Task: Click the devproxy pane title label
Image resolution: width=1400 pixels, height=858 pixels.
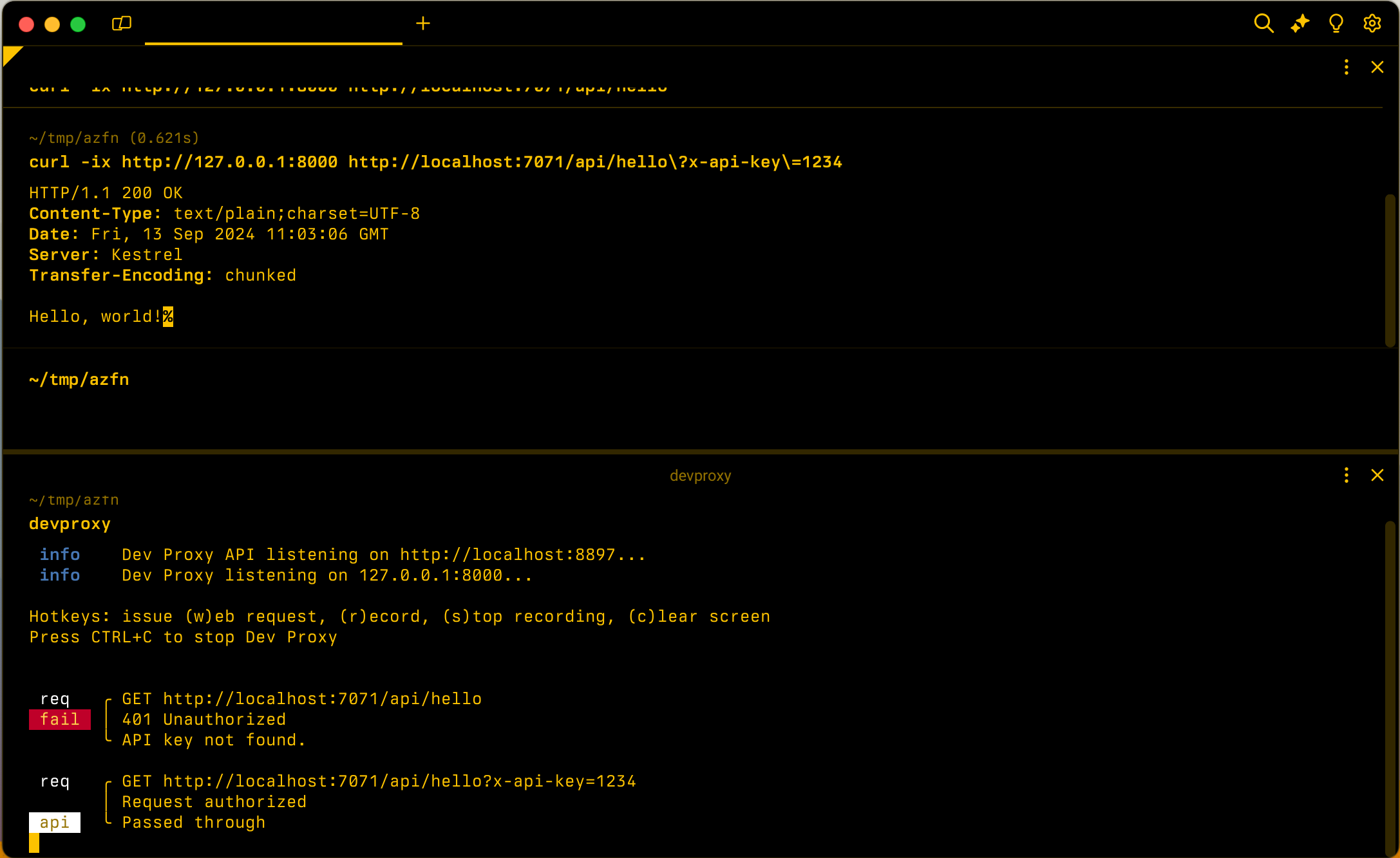Action: tap(700, 476)
